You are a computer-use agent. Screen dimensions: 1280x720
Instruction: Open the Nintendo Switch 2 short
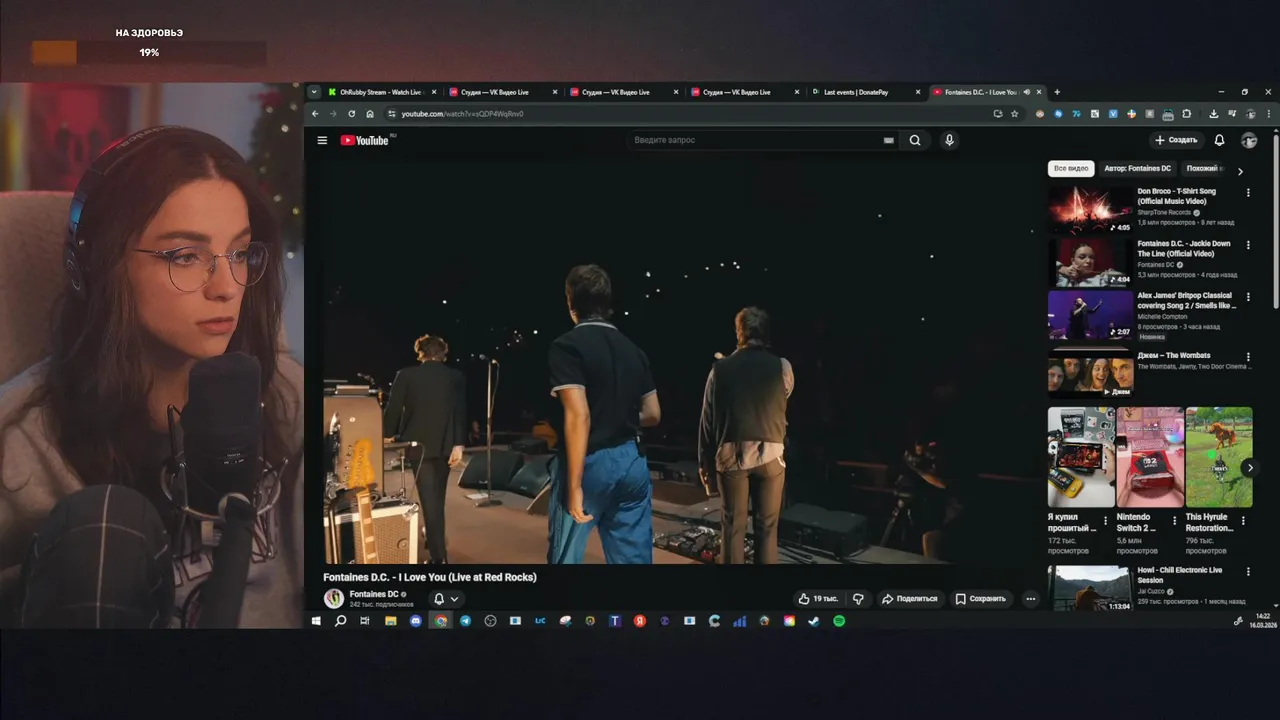coord(1150,457)
